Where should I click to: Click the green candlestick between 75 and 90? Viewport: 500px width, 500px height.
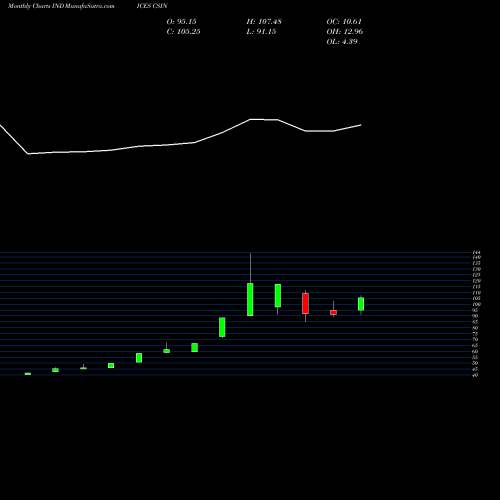pos(222,327)
